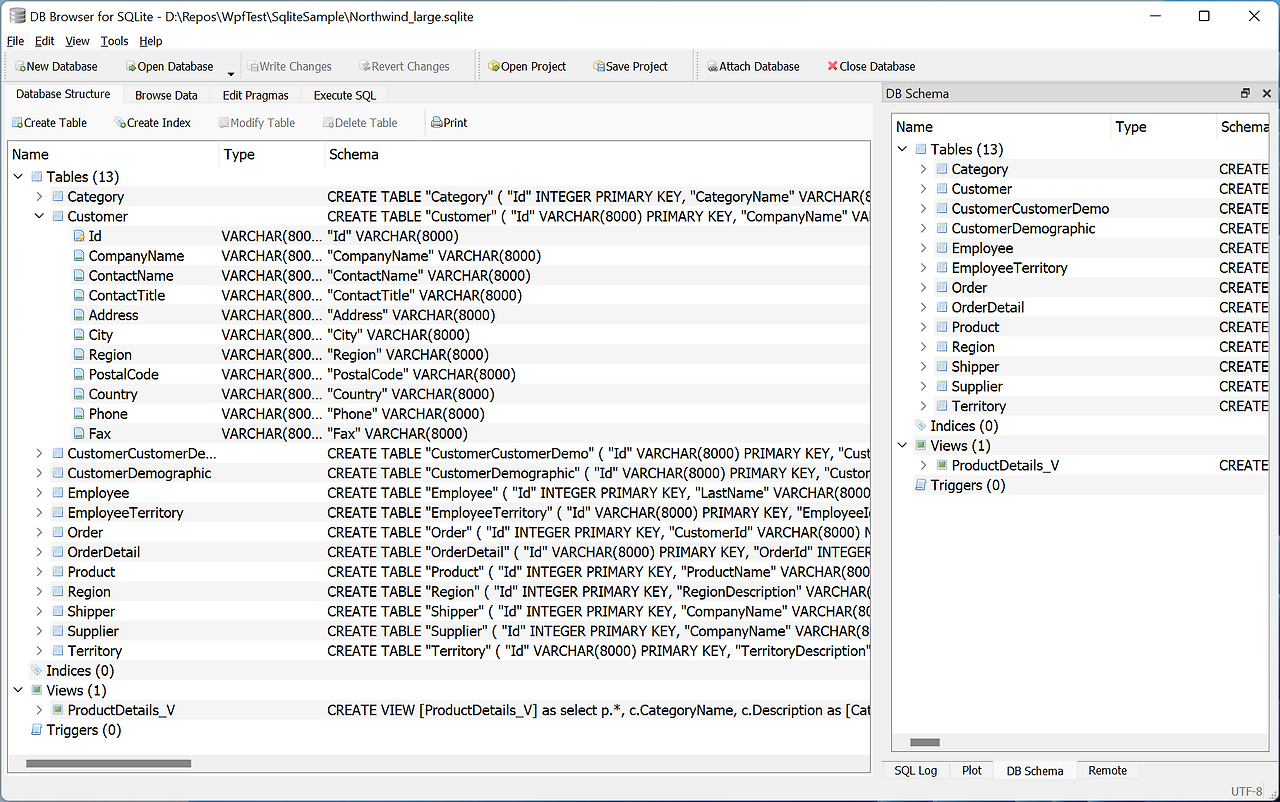Collapse the Customer table columns
The height and width of the screenshot is (802, 1280).
39,216
